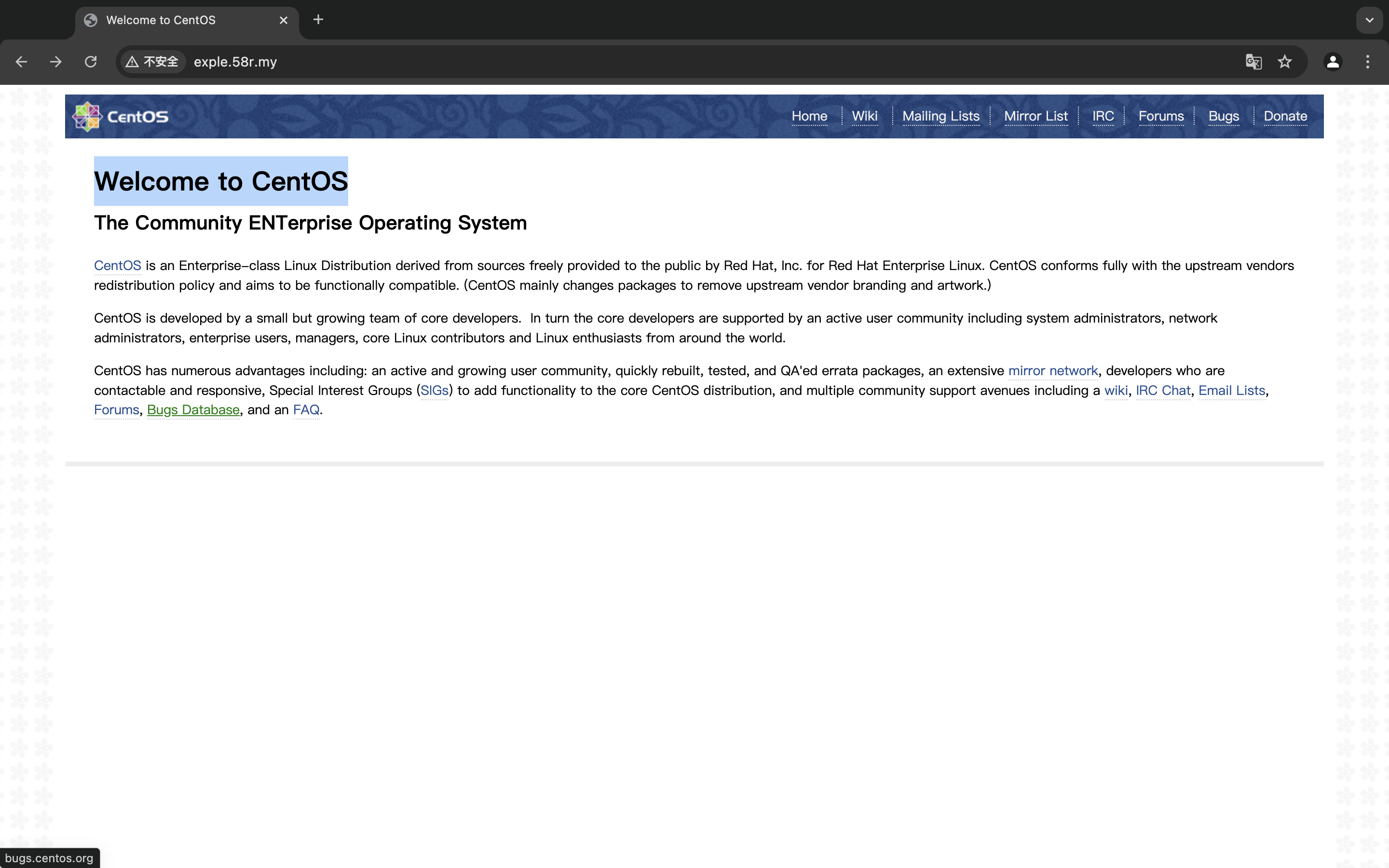This screenshot has width=1389, height=868.
Task: Open Bugs in the header navigation
Action: click(1224, 116)
